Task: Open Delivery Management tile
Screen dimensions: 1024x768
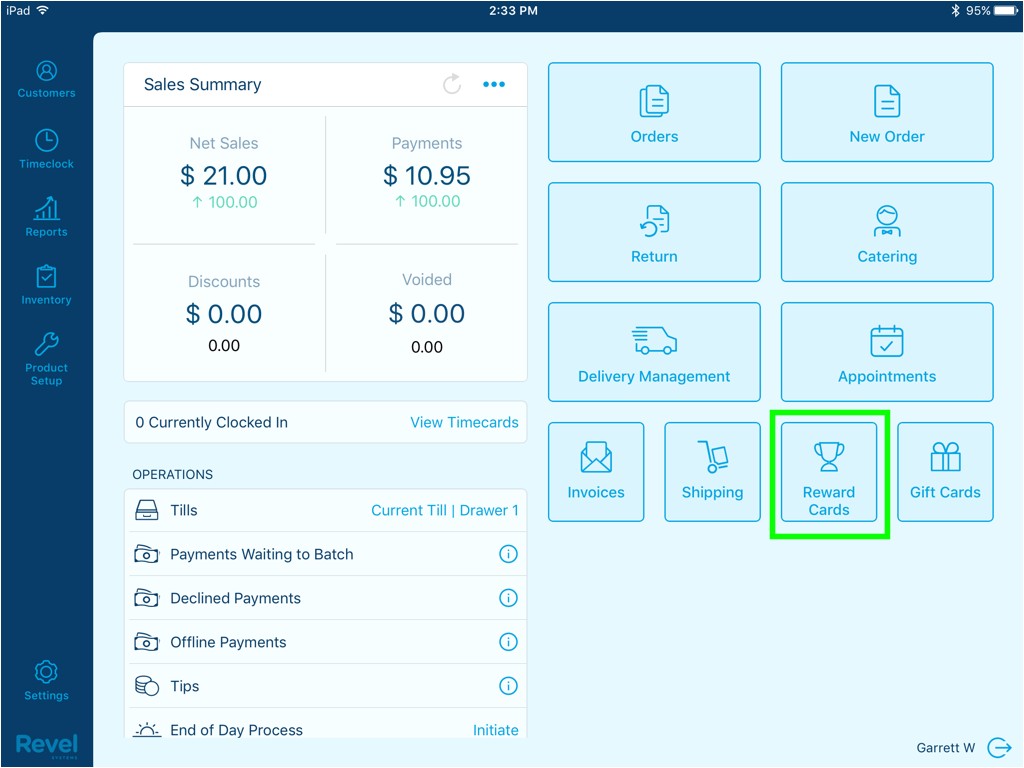Action: pyautogui.click(x=654, y=352)
